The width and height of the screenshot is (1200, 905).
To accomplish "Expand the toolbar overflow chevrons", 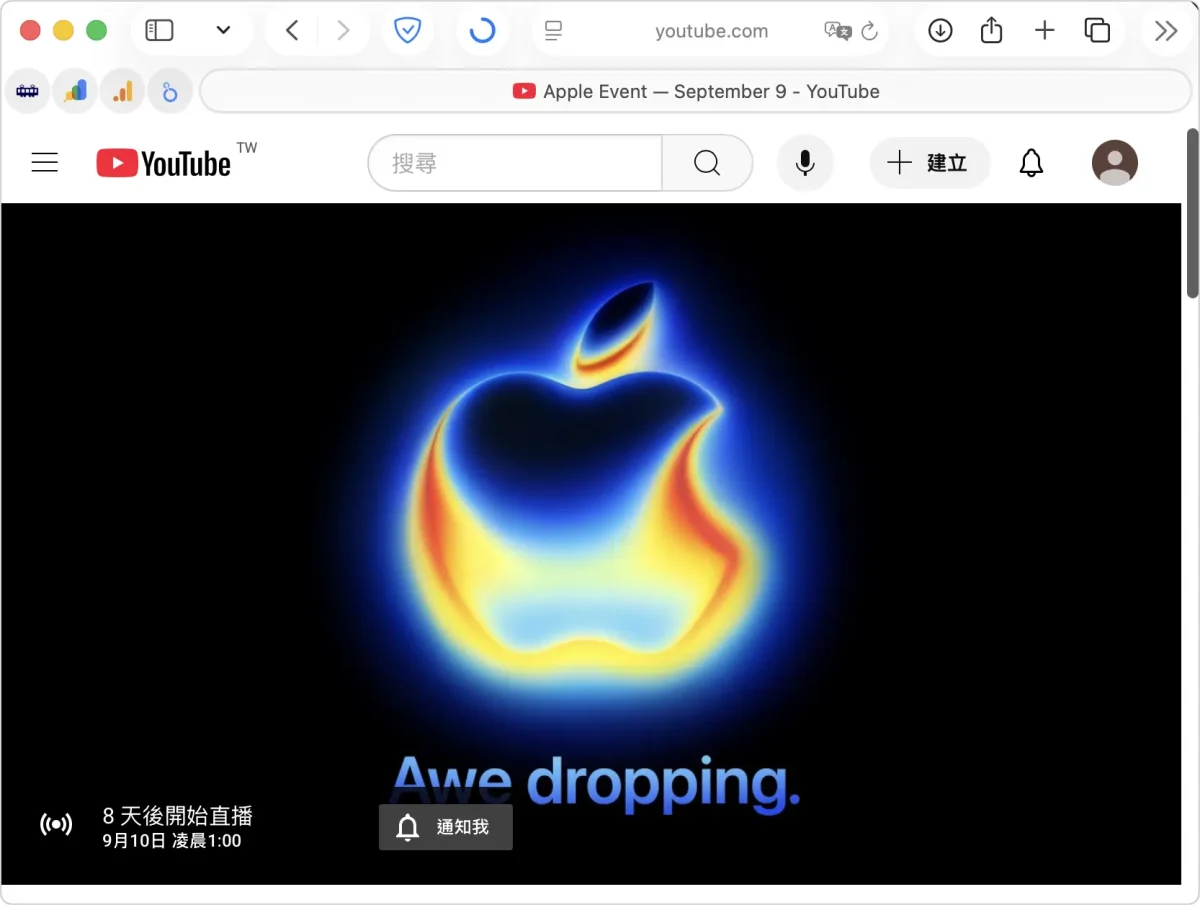I will (1165, 30).
